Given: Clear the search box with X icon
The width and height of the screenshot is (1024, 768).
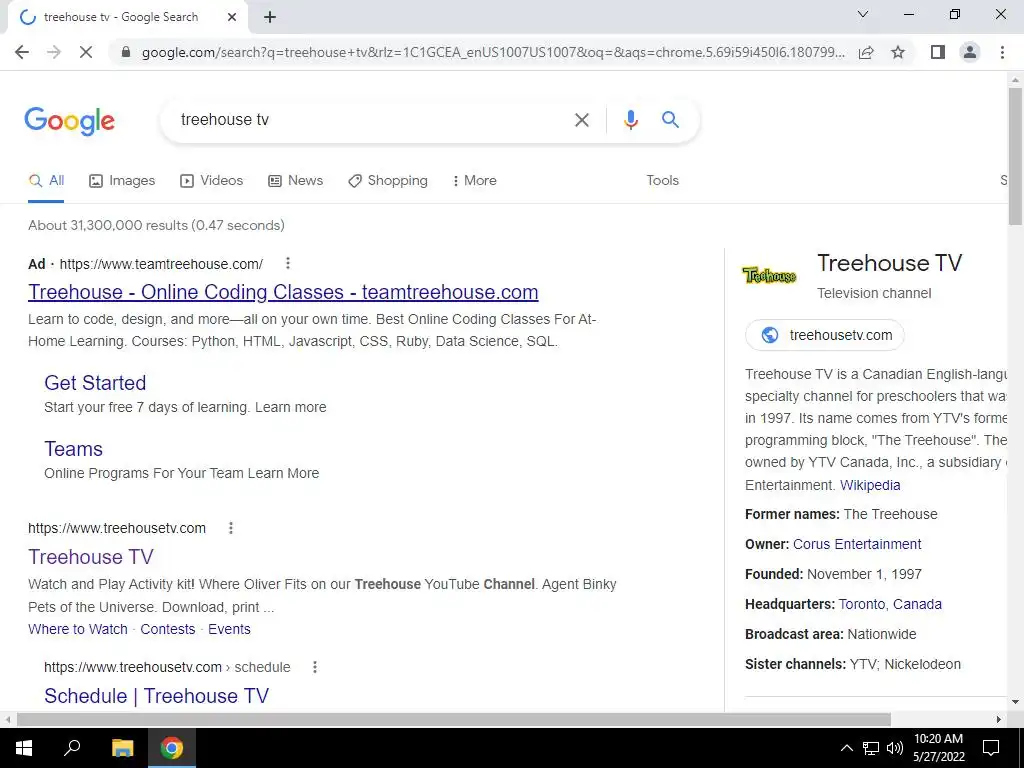Looking at the screenshot, I should 581,120.
